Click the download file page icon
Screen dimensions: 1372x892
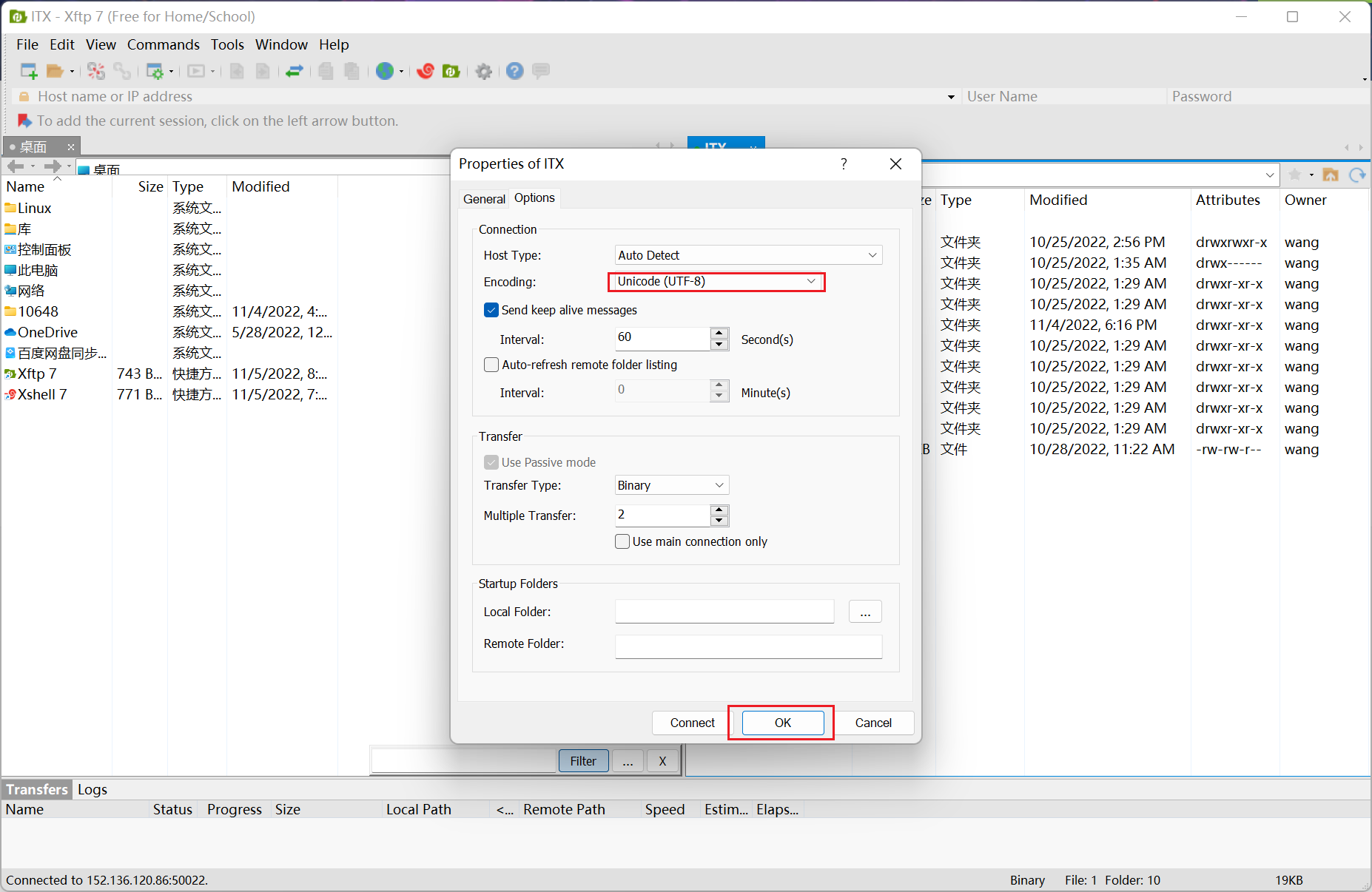[x=263, y=71]
